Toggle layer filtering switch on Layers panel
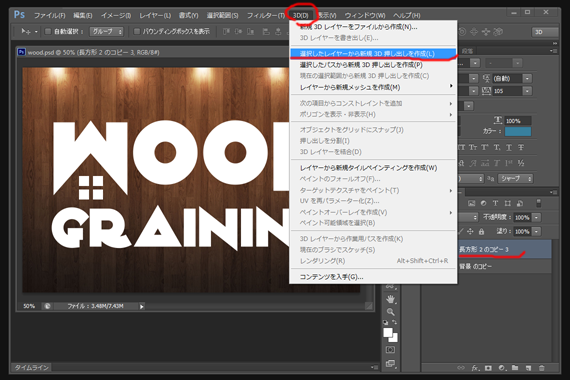Screen dimensions: 570x380 pos(539,203)
